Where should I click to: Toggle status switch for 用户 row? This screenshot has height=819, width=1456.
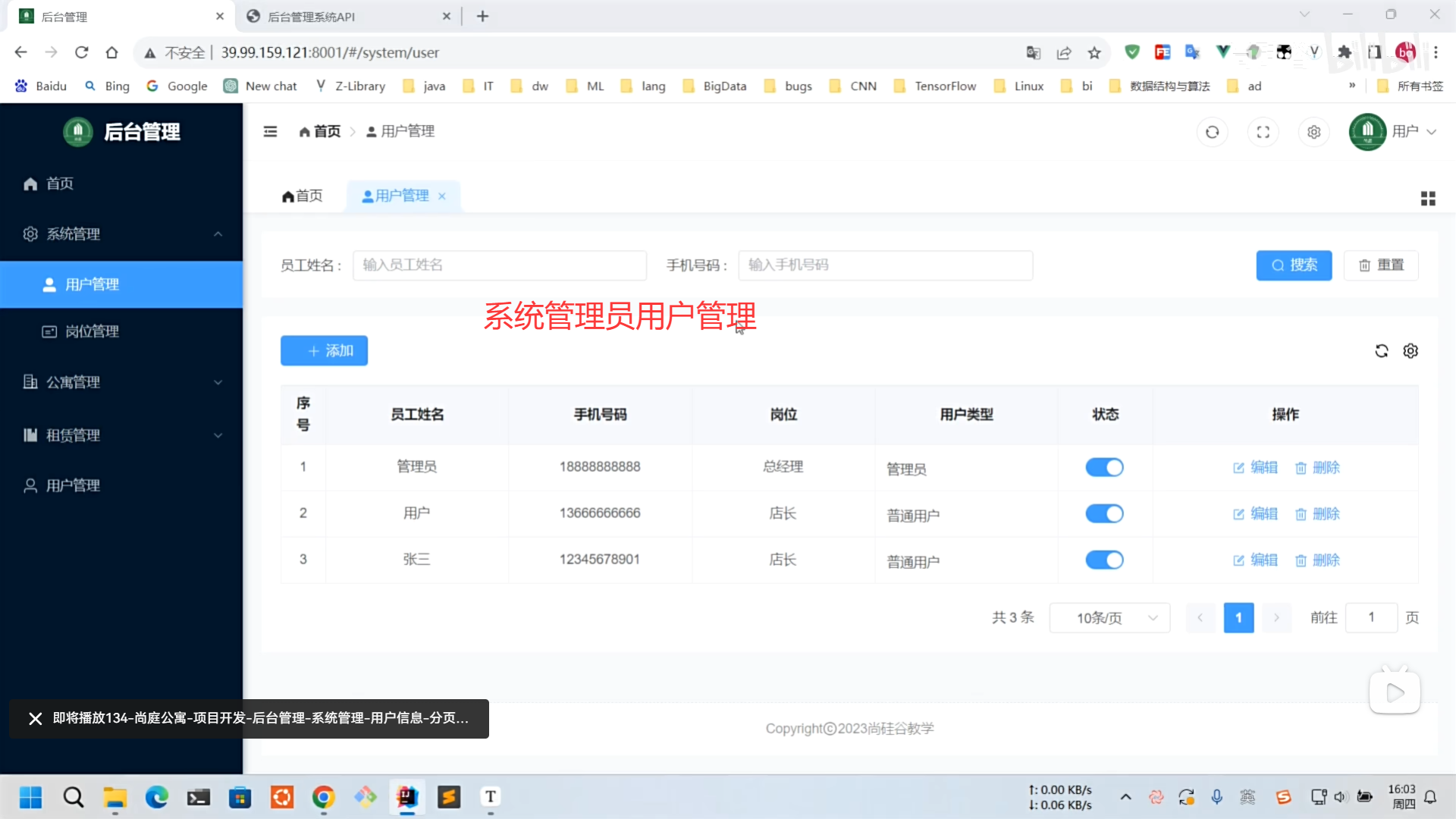[x=1103, y=514]
